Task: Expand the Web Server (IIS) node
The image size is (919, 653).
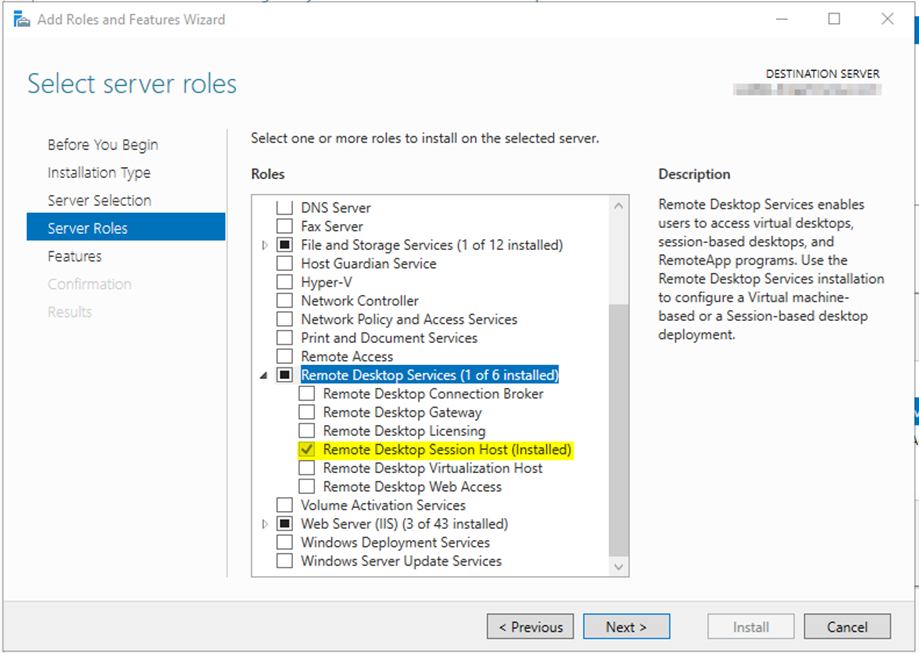Action: 265,523
